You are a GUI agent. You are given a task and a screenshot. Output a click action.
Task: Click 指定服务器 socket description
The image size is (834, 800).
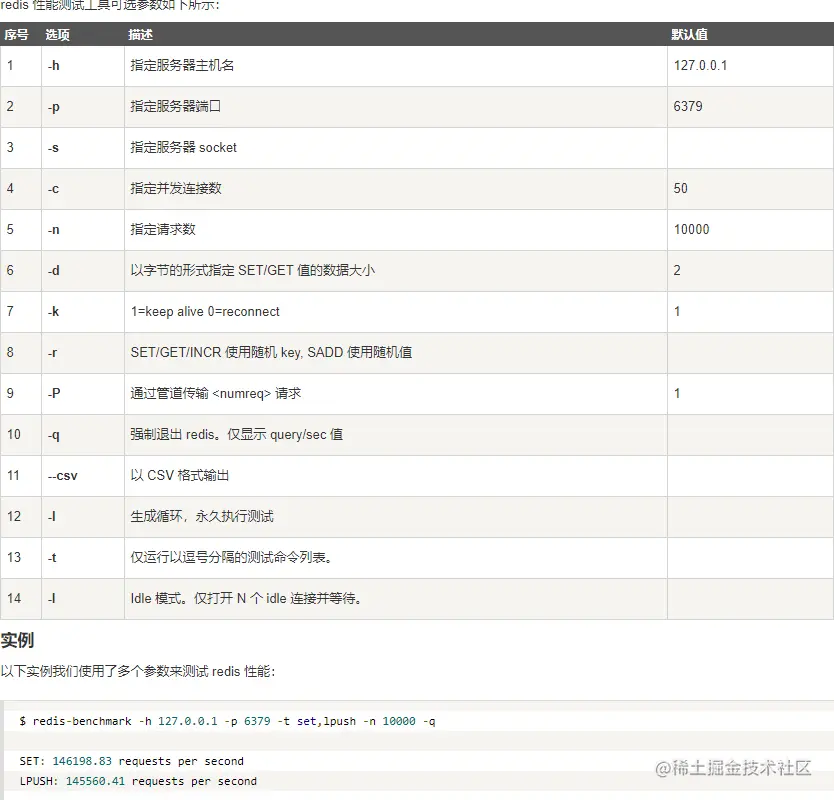click(184, 147)
